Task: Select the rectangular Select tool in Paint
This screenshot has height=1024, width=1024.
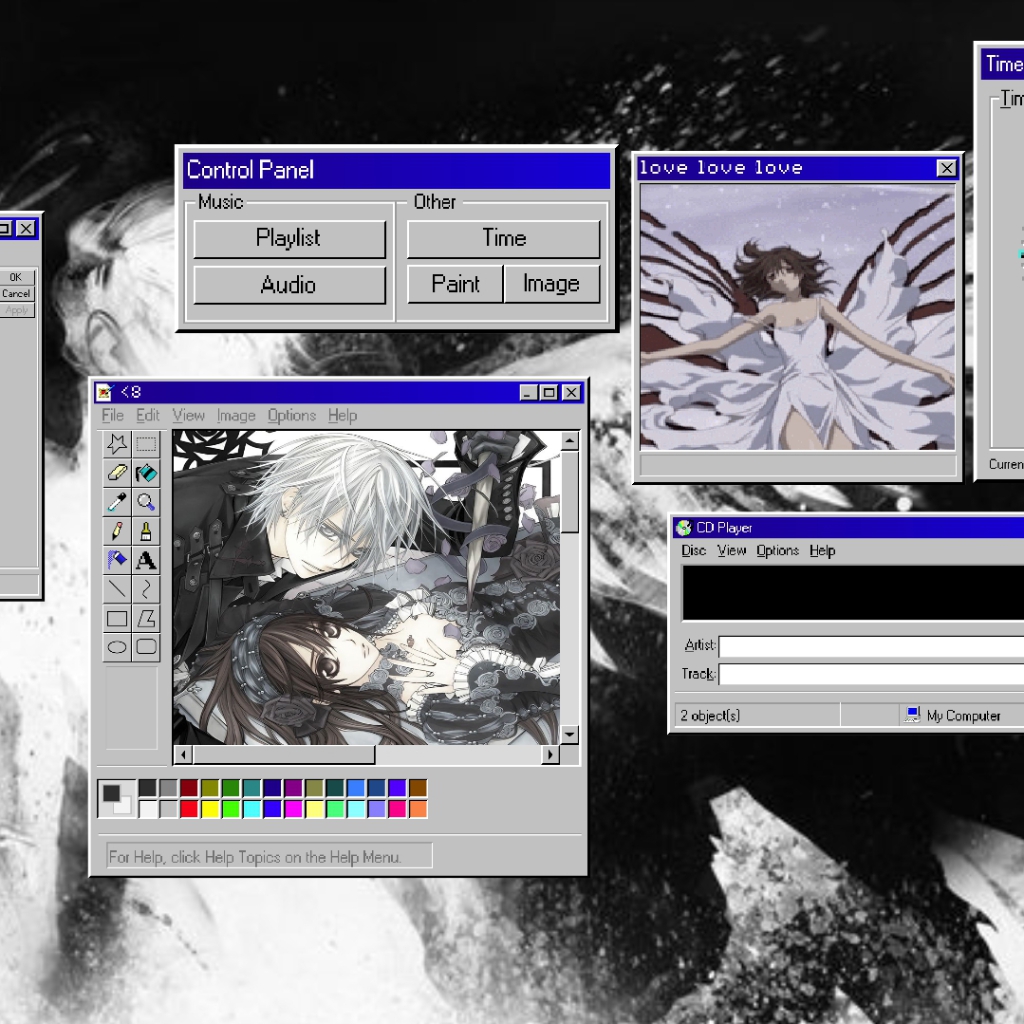Action: click(146, 444)
